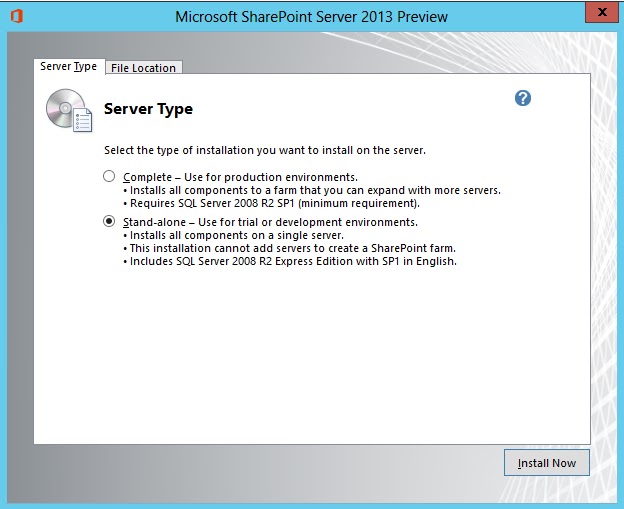Select the Complete installation radio button
The width and height of the screenshot is (624, 509).
(109, 176)
